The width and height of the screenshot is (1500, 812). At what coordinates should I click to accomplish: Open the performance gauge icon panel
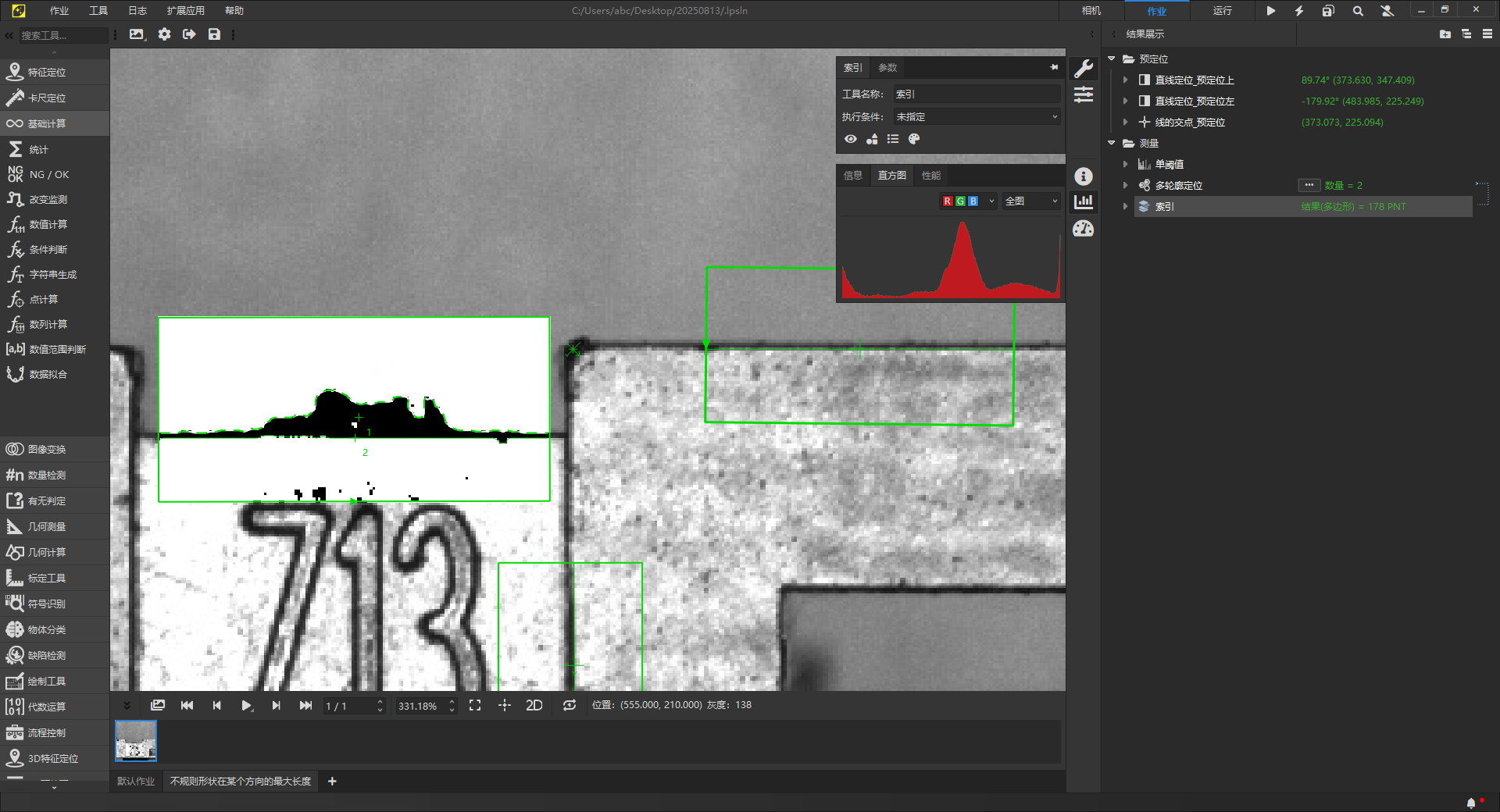(1084, 229)
